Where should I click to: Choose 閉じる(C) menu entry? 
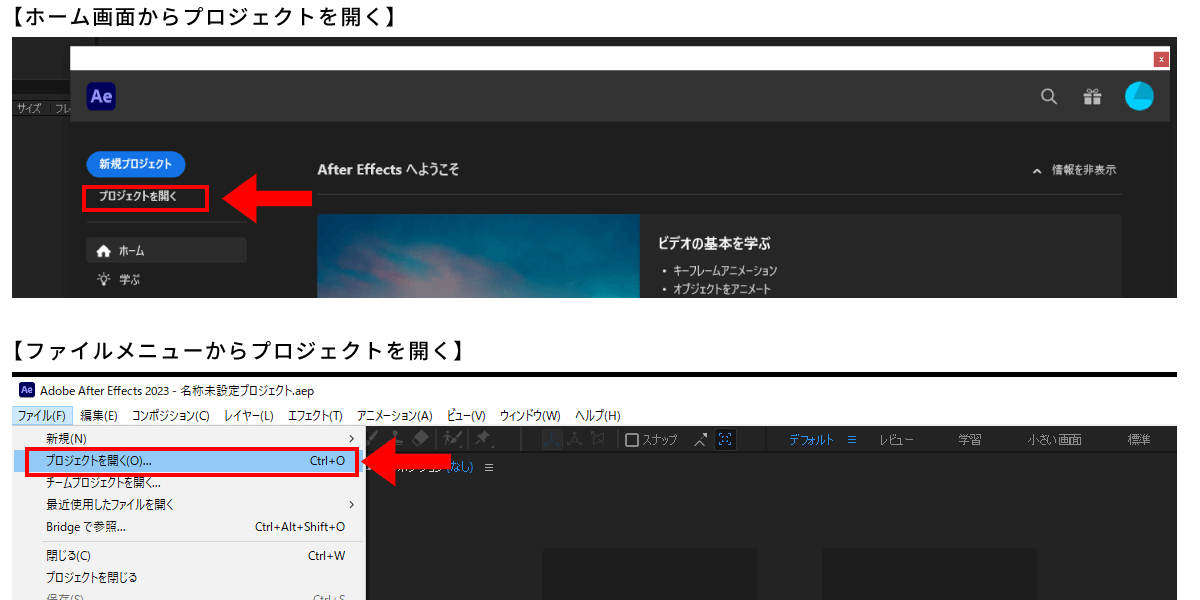click(x=189, y=555)
